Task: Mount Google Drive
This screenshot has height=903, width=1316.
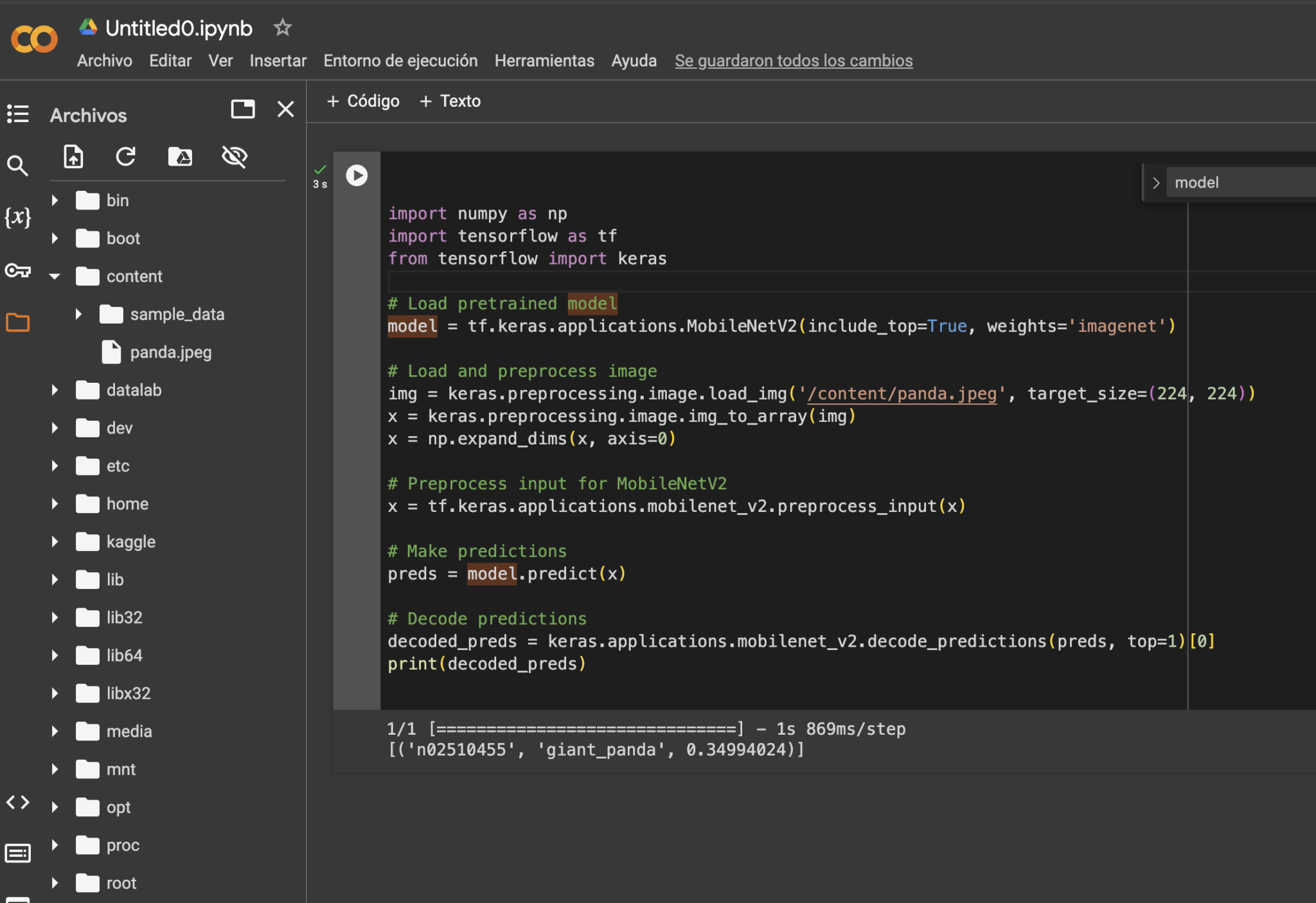Action: coord(180,157)
